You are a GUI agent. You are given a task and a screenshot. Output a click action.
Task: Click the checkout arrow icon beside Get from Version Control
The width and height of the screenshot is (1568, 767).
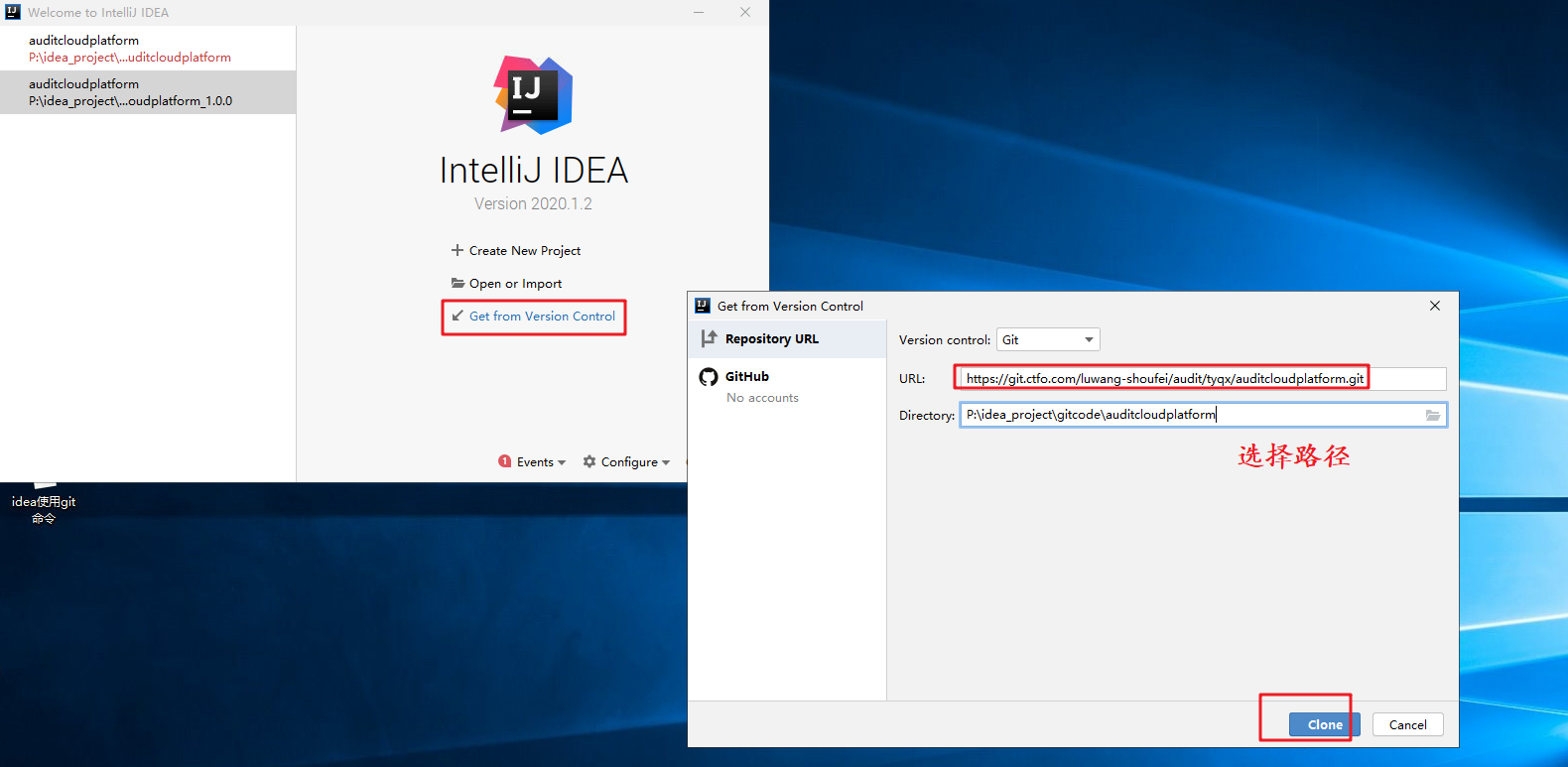[457, 316]
